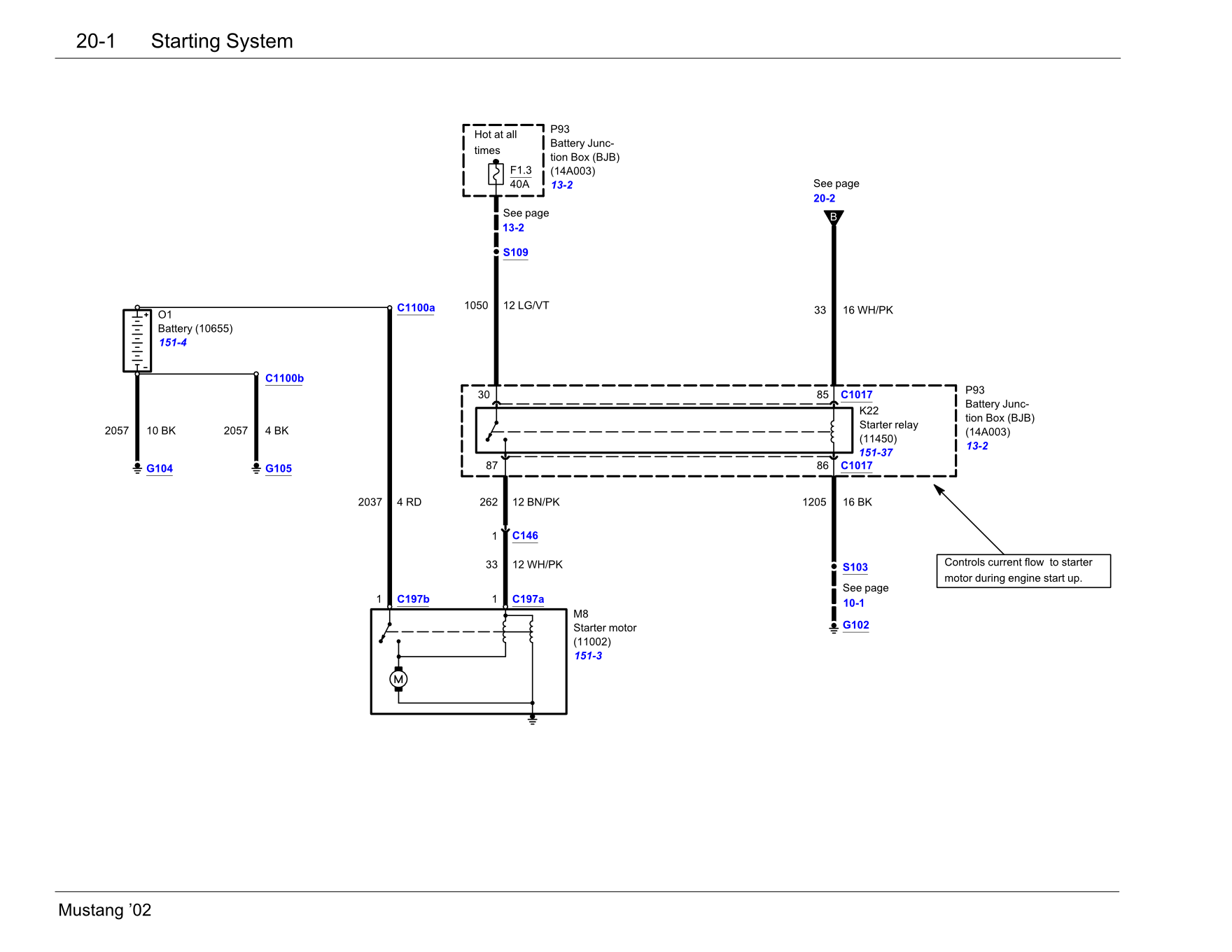Screen dimensions: 1232x952
Task: Click the G104 ground link
Action: pos(160,469)
